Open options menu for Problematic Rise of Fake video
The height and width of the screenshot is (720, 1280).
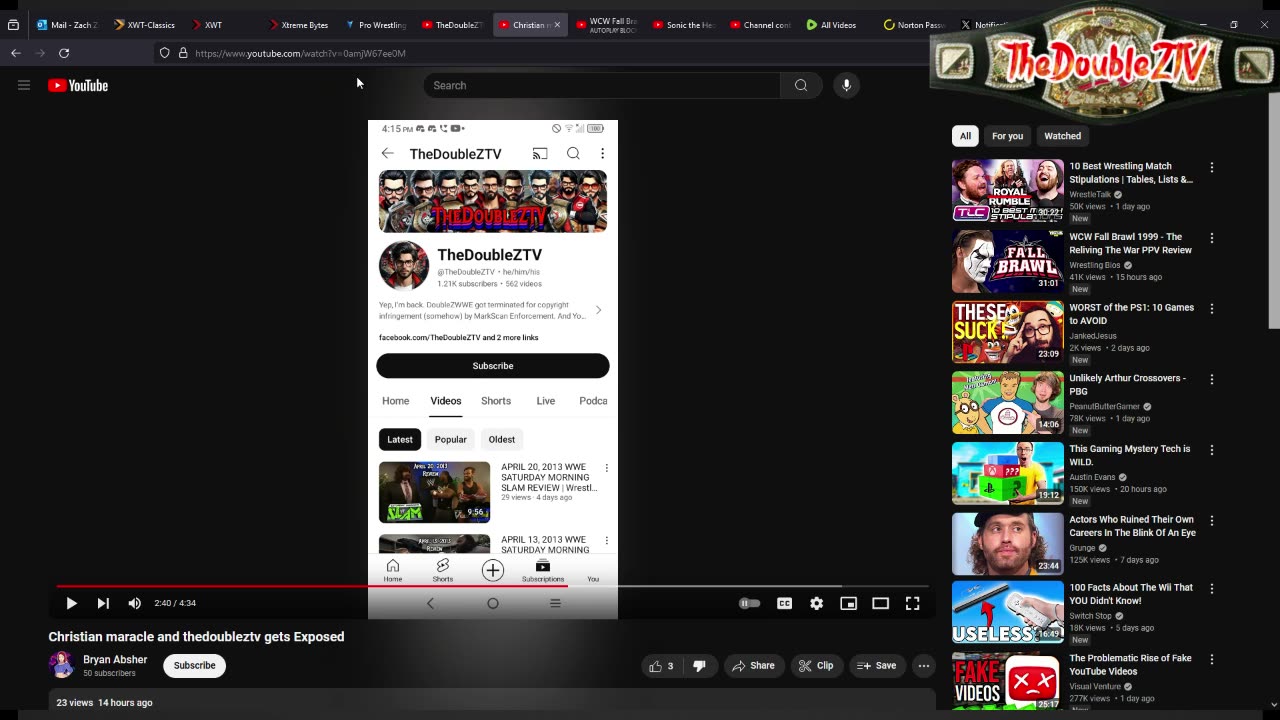tap(1212, 660)
